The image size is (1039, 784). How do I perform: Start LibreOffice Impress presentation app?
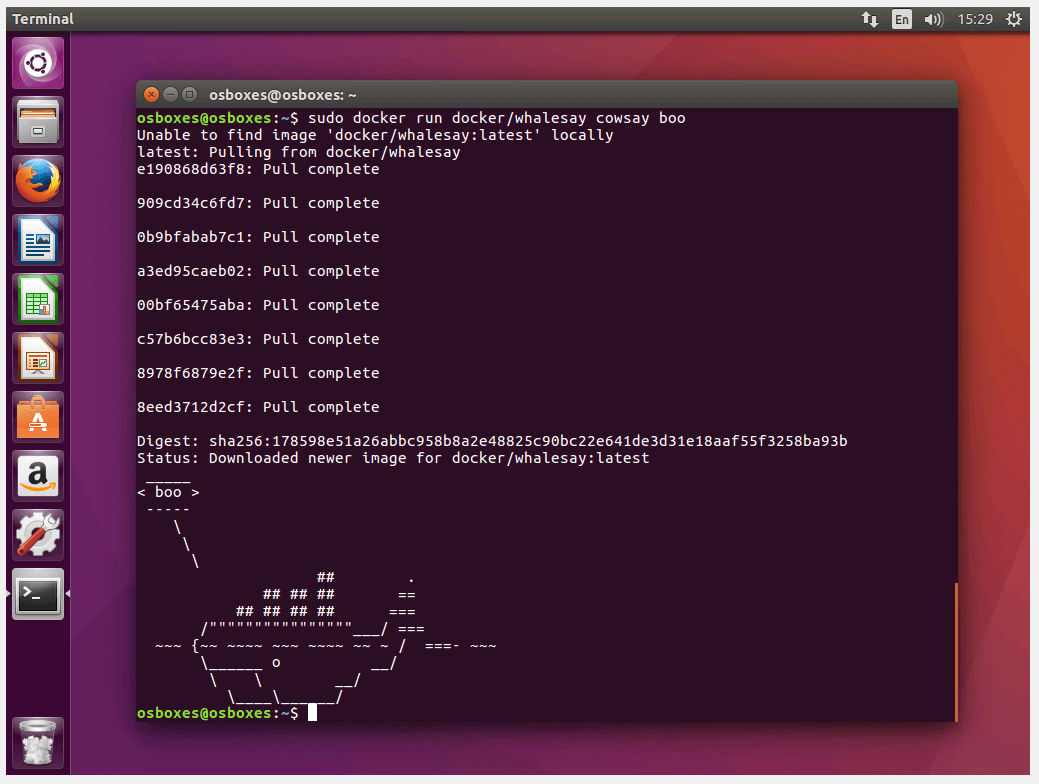(38, 358)
